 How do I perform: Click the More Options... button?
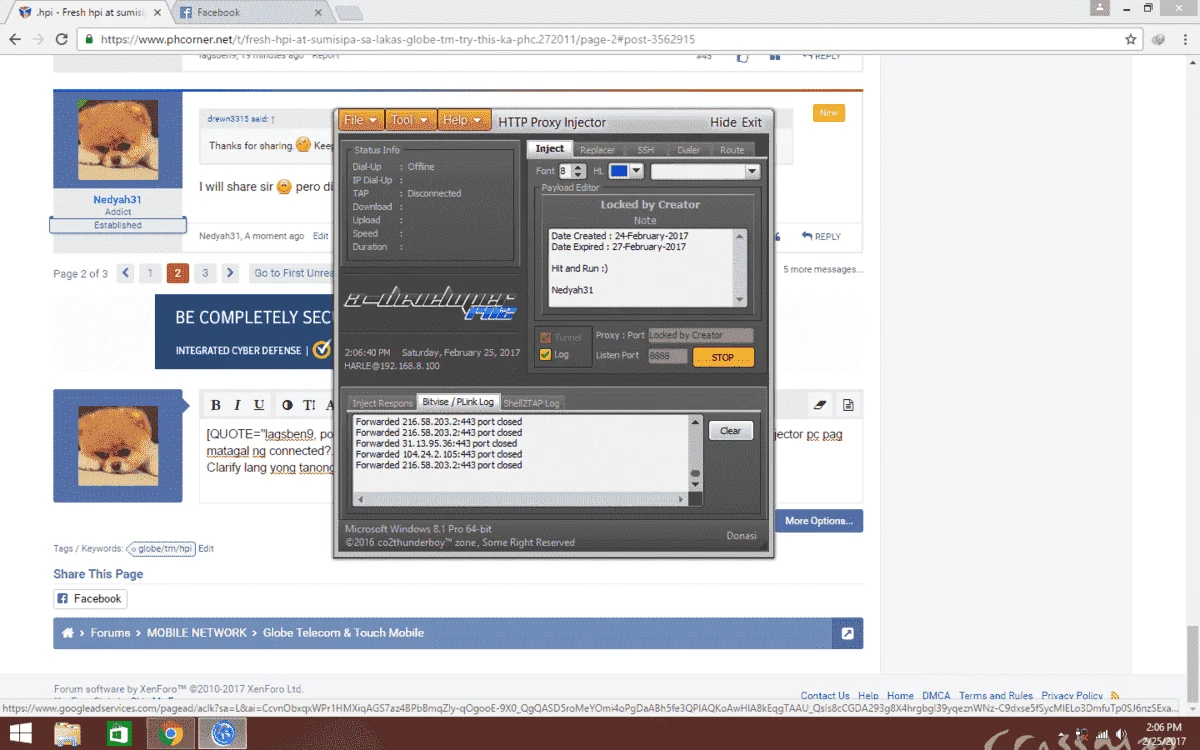pyautogui.click(x=818, y=521)
